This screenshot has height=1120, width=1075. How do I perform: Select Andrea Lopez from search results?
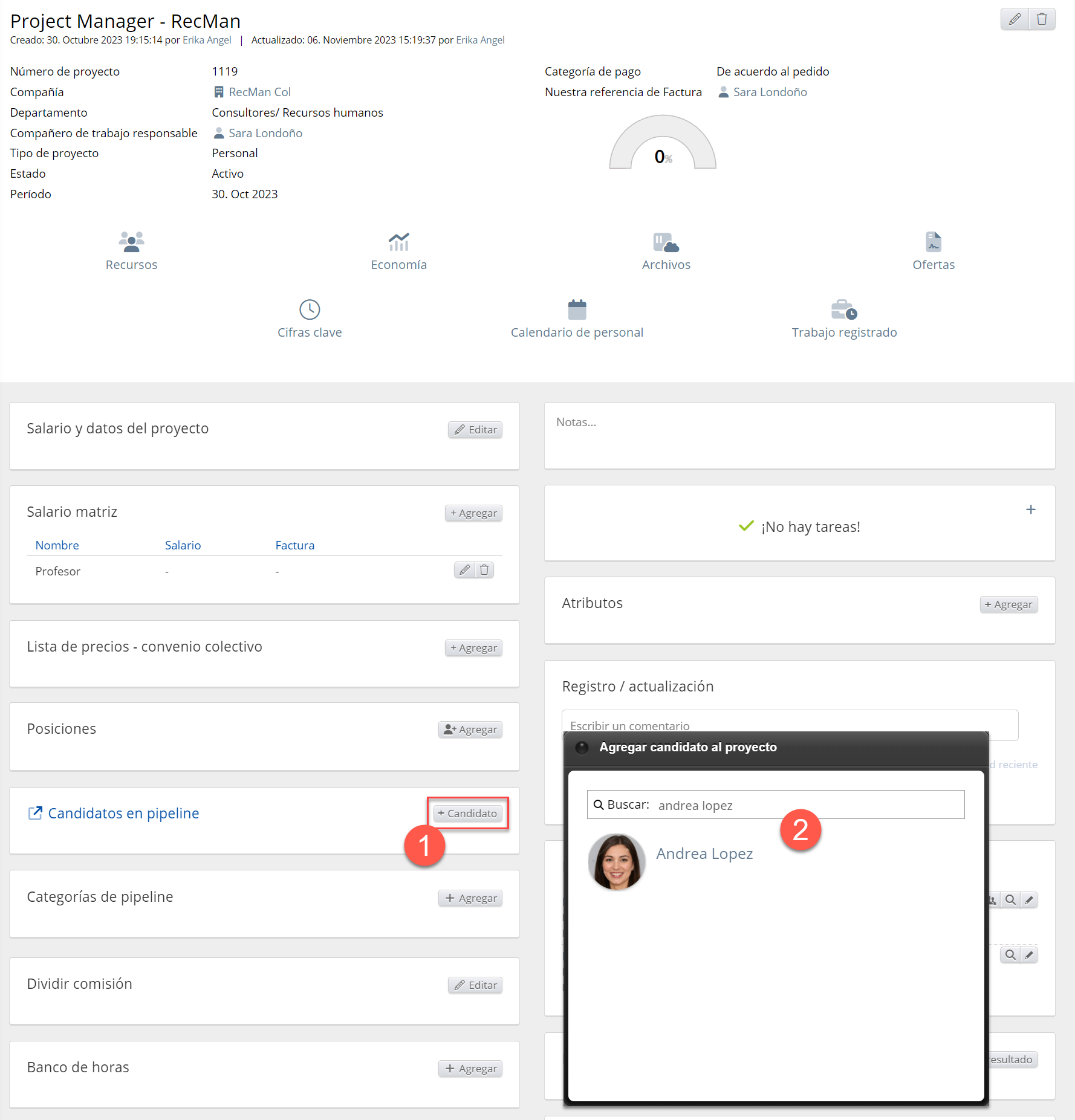point(704,853)
